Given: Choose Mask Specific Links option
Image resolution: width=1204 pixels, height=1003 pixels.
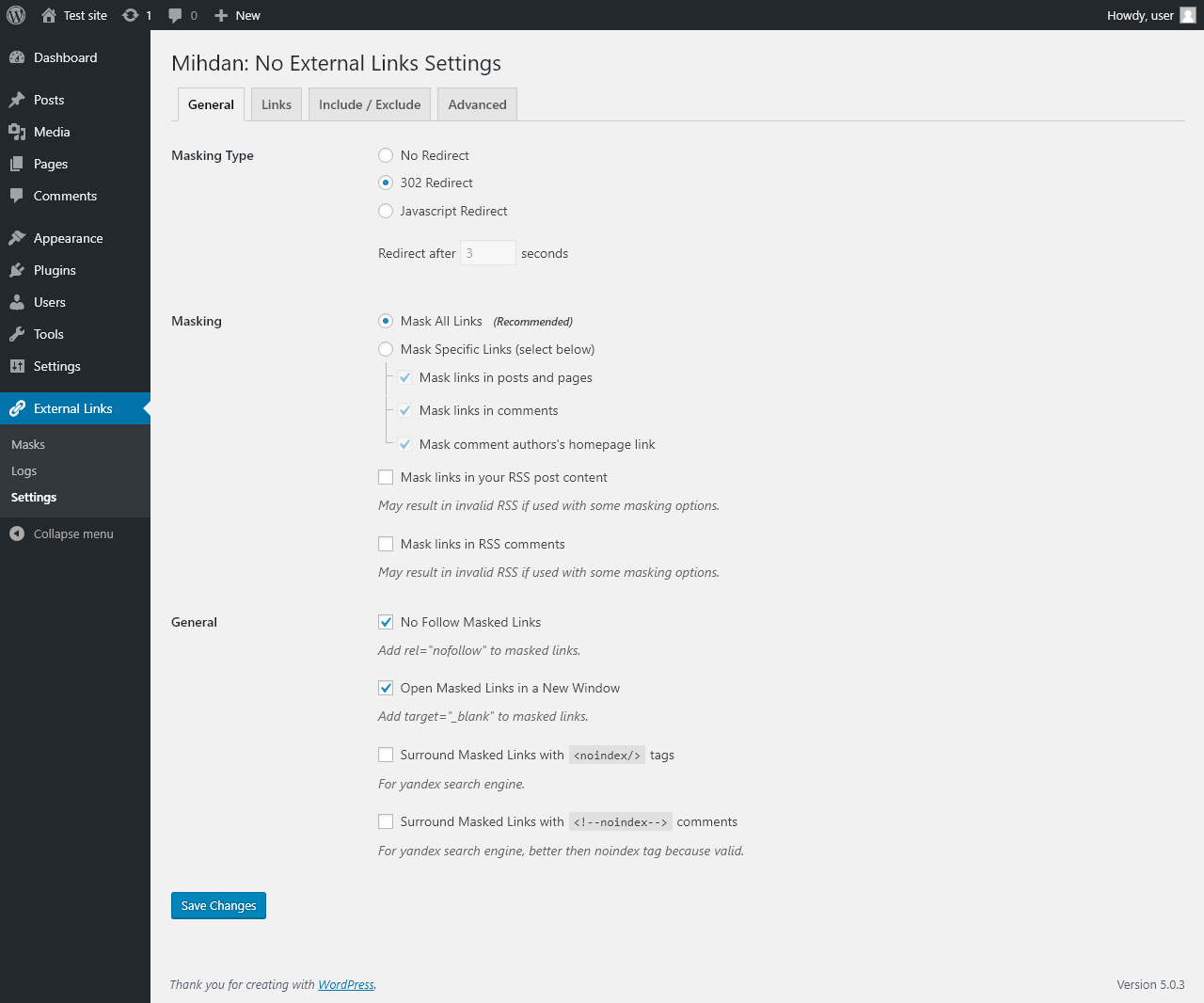Looking at the screenshot, I should coord(386,349).
